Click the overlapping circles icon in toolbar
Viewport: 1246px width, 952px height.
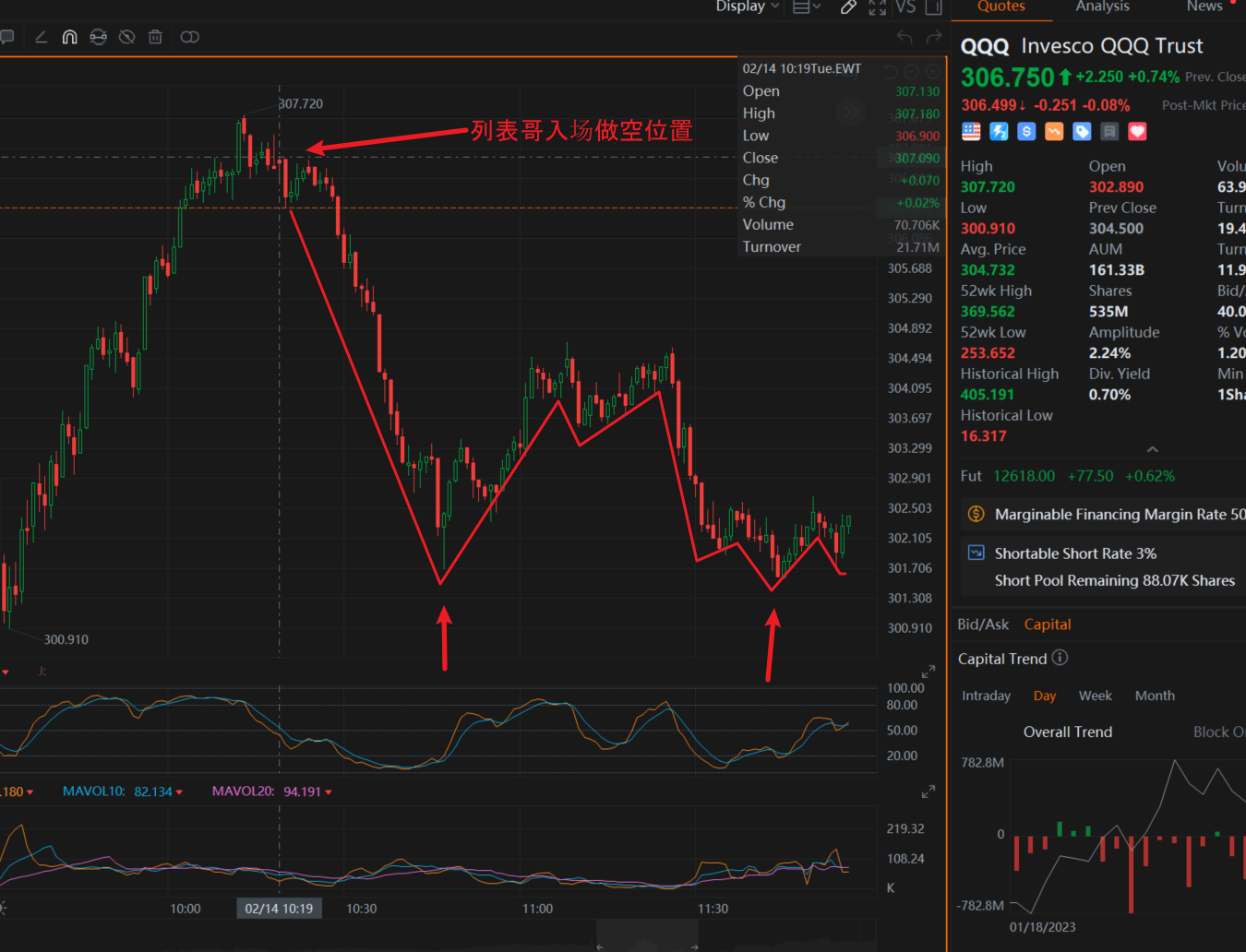pyautogui.click(x=190, y=37)
